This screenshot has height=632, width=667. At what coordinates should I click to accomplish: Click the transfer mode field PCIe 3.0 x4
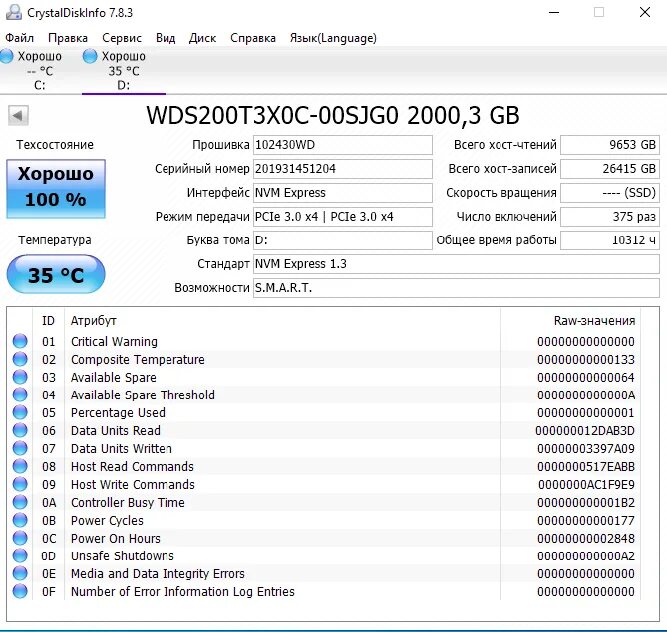(342, 216)
